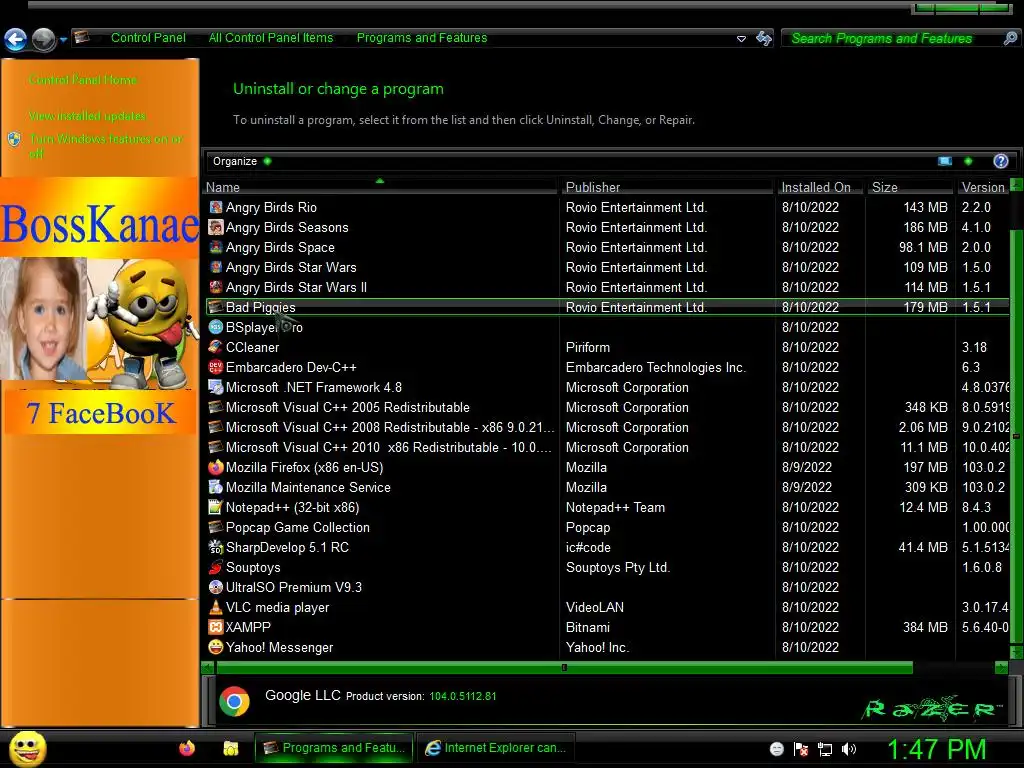Image resolution: width=1024 pixels, height=768 pixels.
Task: Click the network tray icon
Action: (x=825, y=749)
